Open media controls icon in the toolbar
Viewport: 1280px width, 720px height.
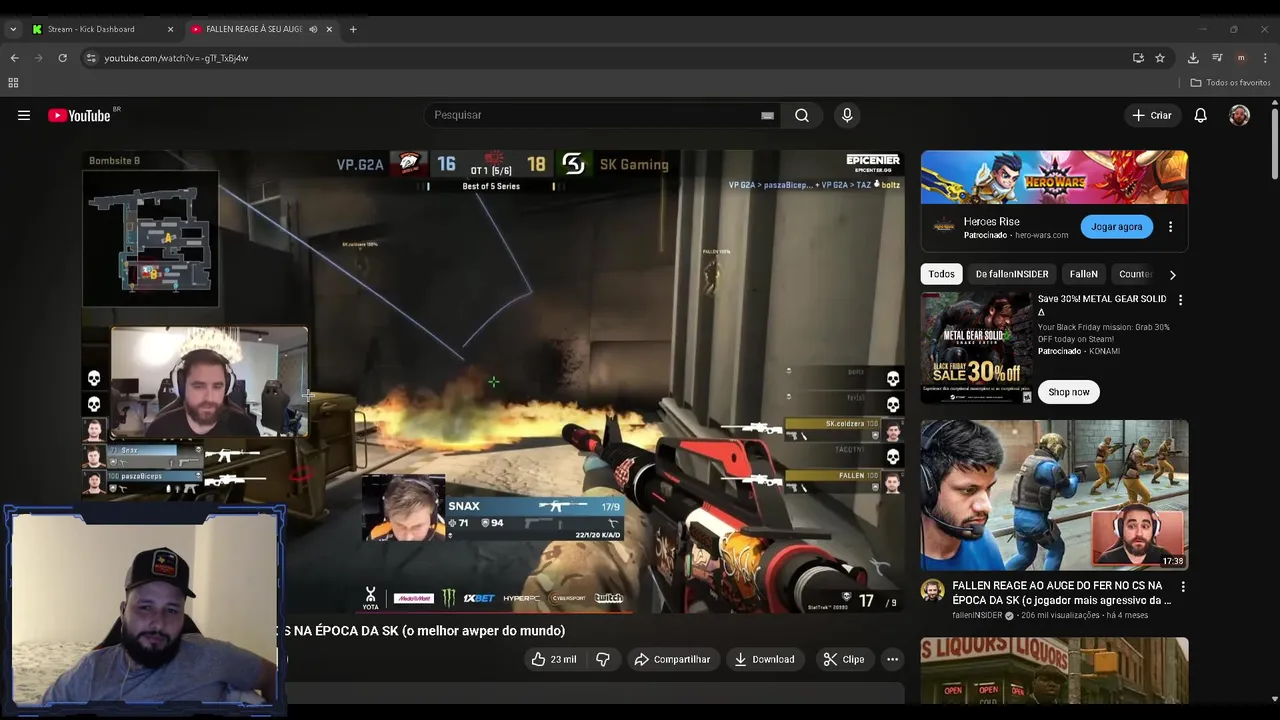(x=1217, y=58)
